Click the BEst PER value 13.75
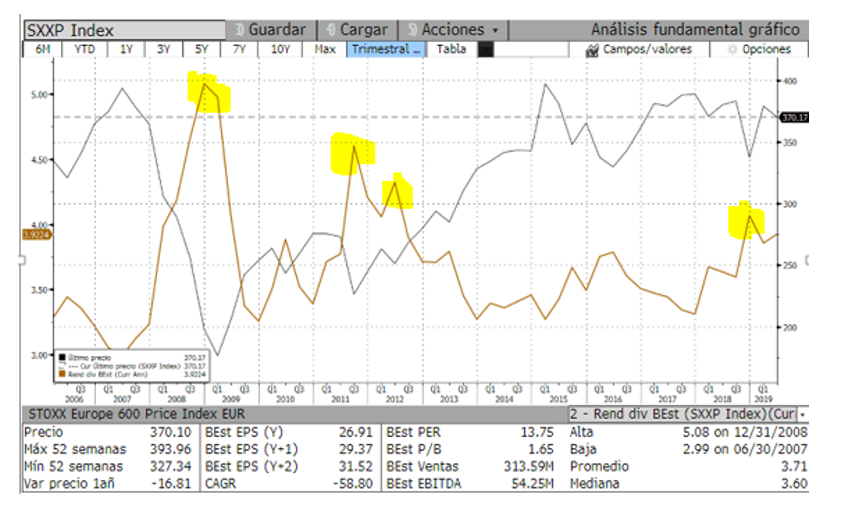 click(x=537, y=432)
